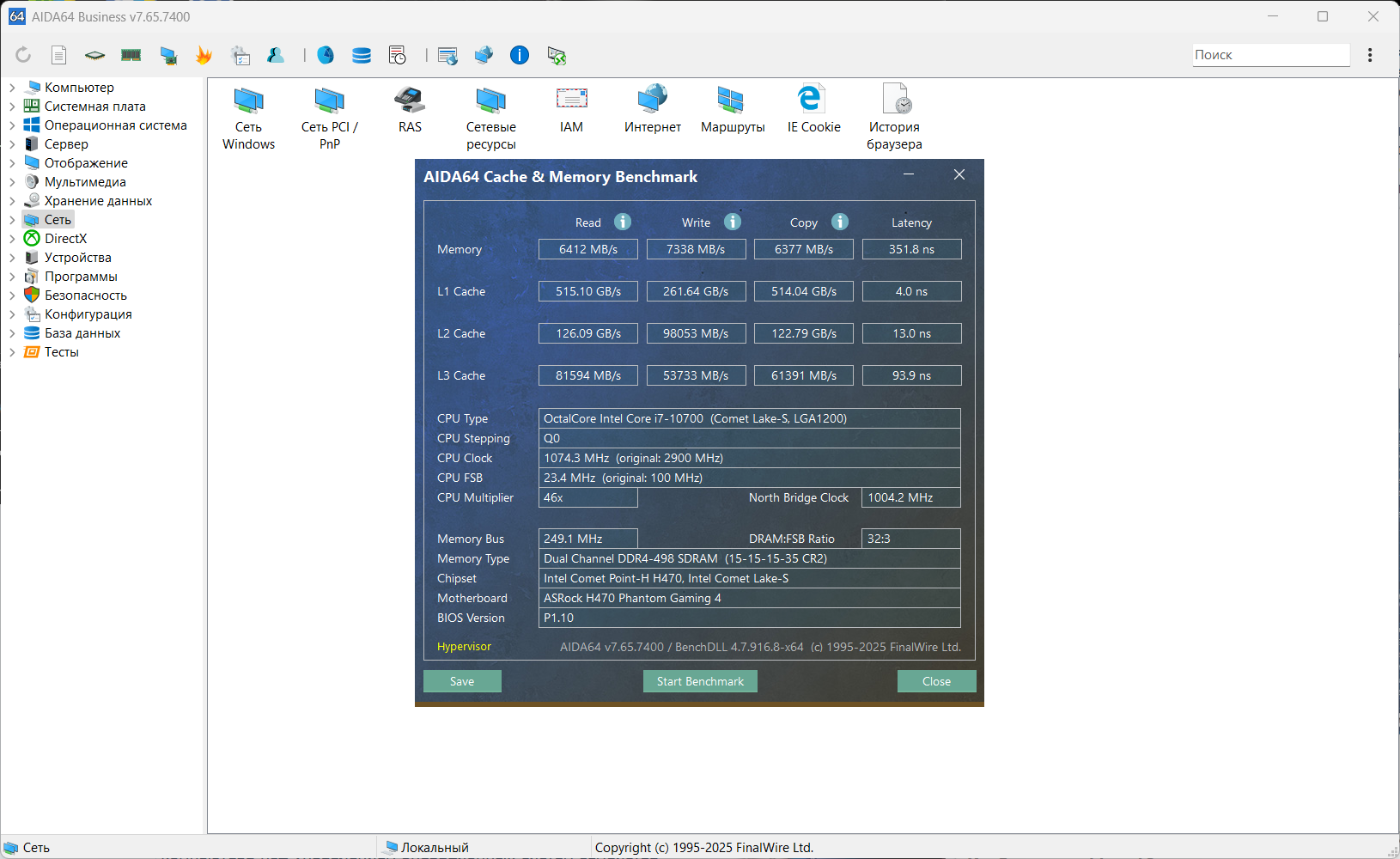Screen dimensions: 1400x859
Task: Click the info icon next to Copy
Action: point(840,222)
